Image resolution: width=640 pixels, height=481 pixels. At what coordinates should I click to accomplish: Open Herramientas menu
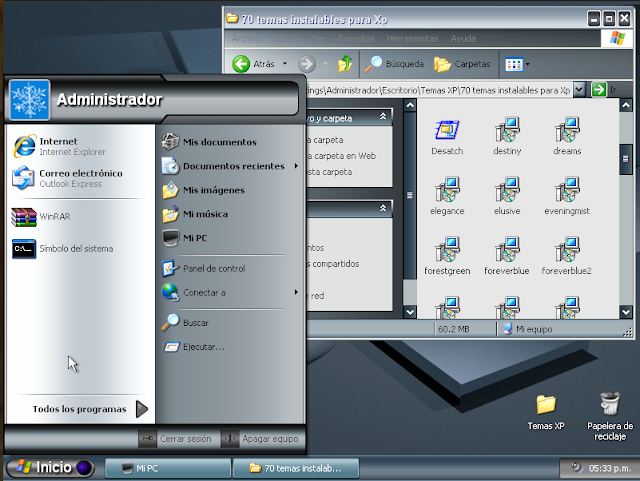pyautogui.click(x=412, y=38)
